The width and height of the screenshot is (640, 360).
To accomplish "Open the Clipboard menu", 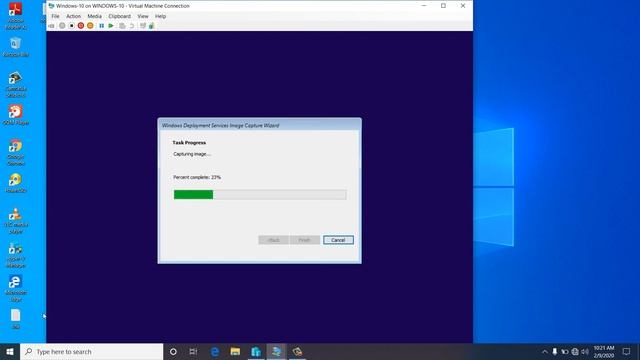I will tap(120, 16).
